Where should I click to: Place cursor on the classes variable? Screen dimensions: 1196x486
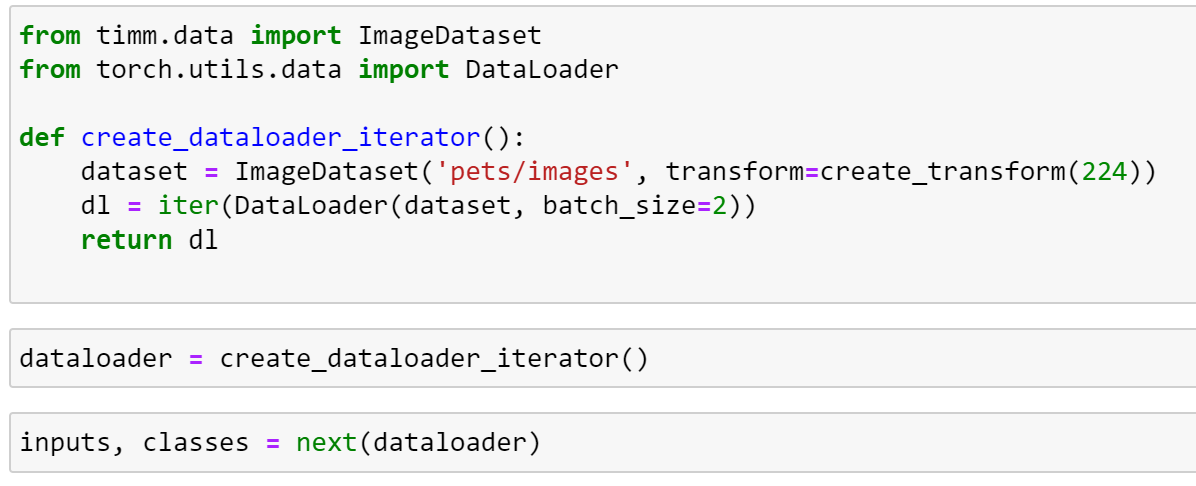(196, 442)
